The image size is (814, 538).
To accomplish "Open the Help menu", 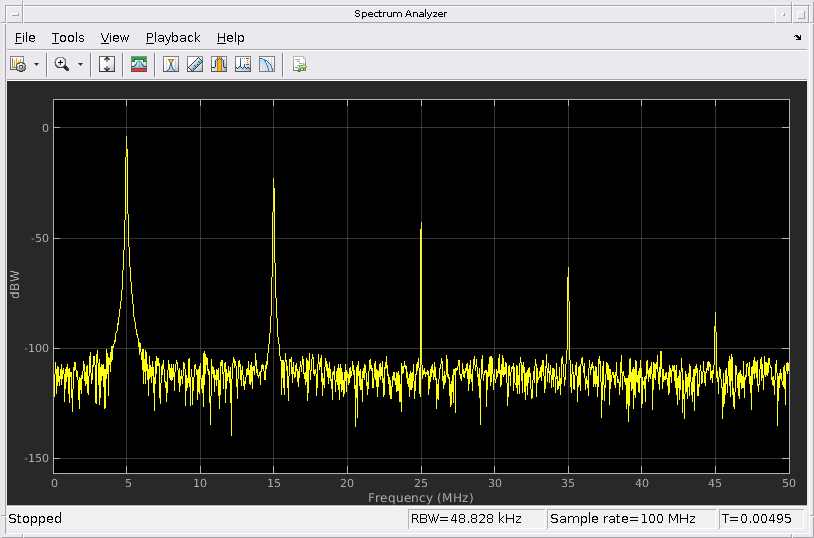I will click(x=230, y=38).
